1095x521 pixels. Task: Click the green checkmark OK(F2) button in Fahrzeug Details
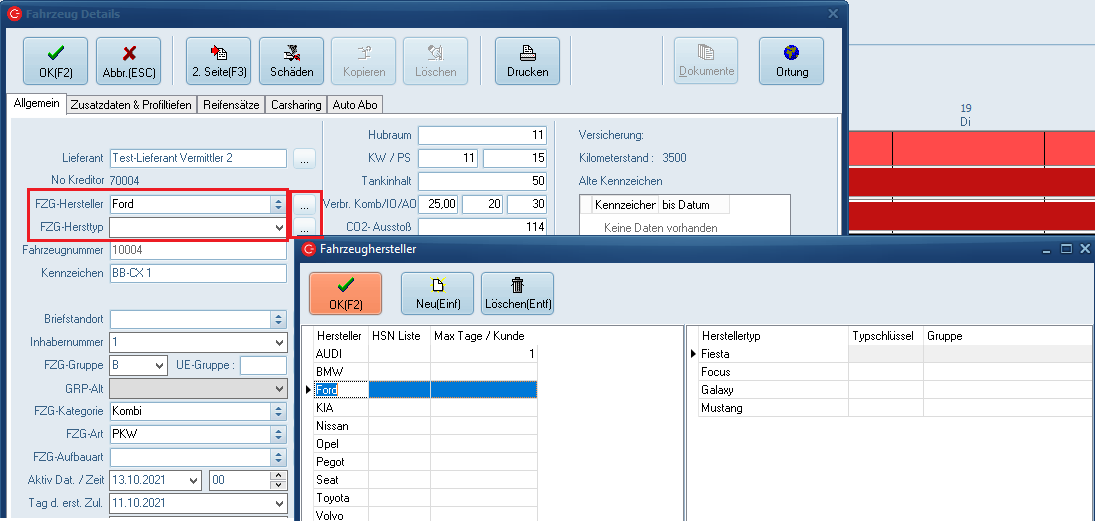coord(55,61)
